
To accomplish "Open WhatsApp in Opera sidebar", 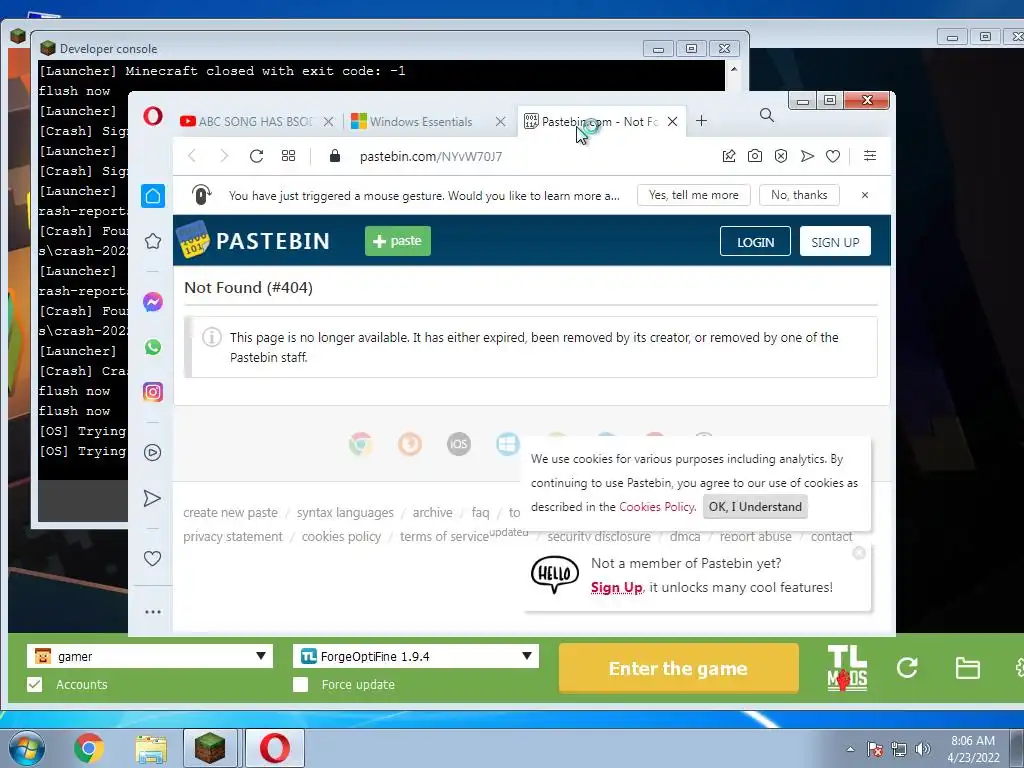I will coord(153,347).
